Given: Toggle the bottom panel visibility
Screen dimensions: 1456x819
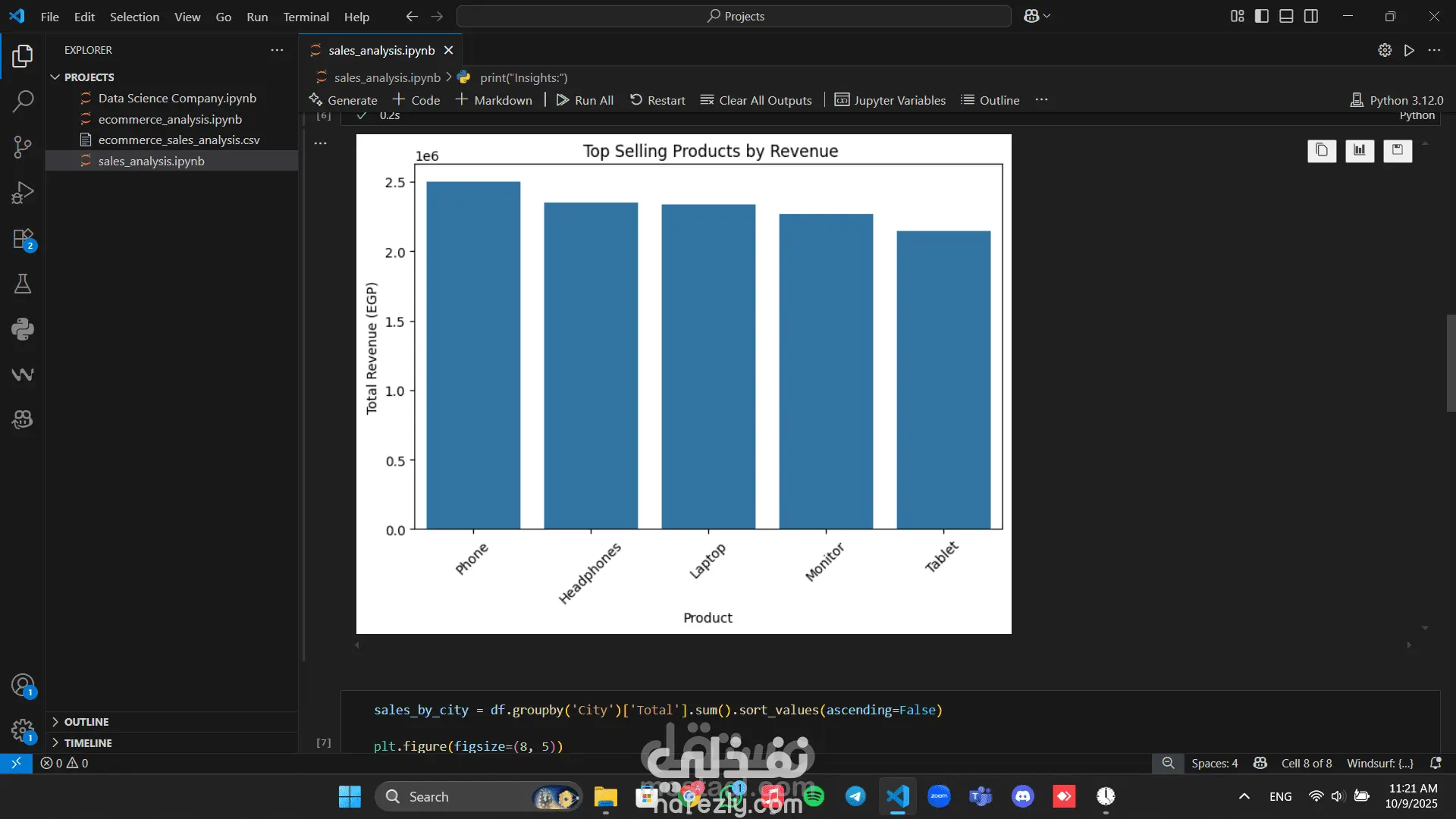Looking at the screenshot, I should pos(1286,16).
